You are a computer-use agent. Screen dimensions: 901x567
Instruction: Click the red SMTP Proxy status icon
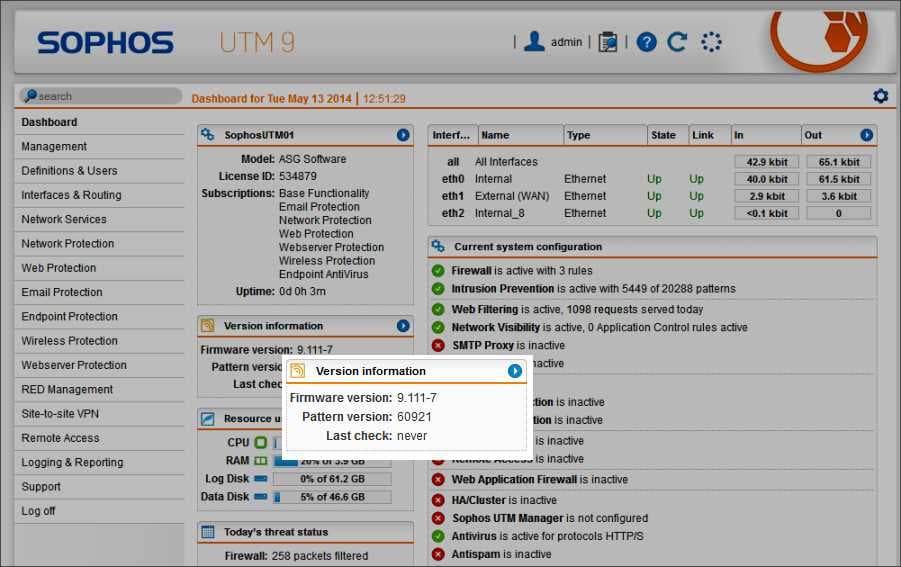(438, 346)
